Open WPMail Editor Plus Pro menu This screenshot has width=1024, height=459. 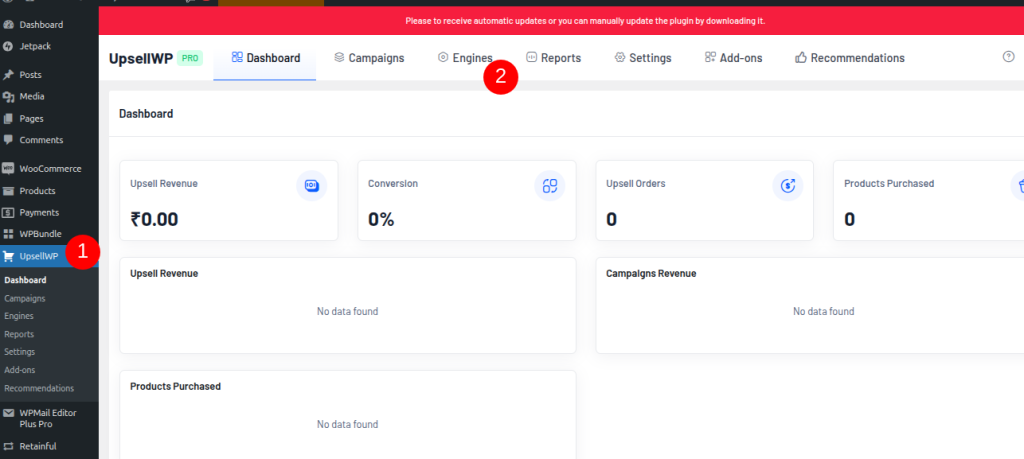(x=49, y=419)
